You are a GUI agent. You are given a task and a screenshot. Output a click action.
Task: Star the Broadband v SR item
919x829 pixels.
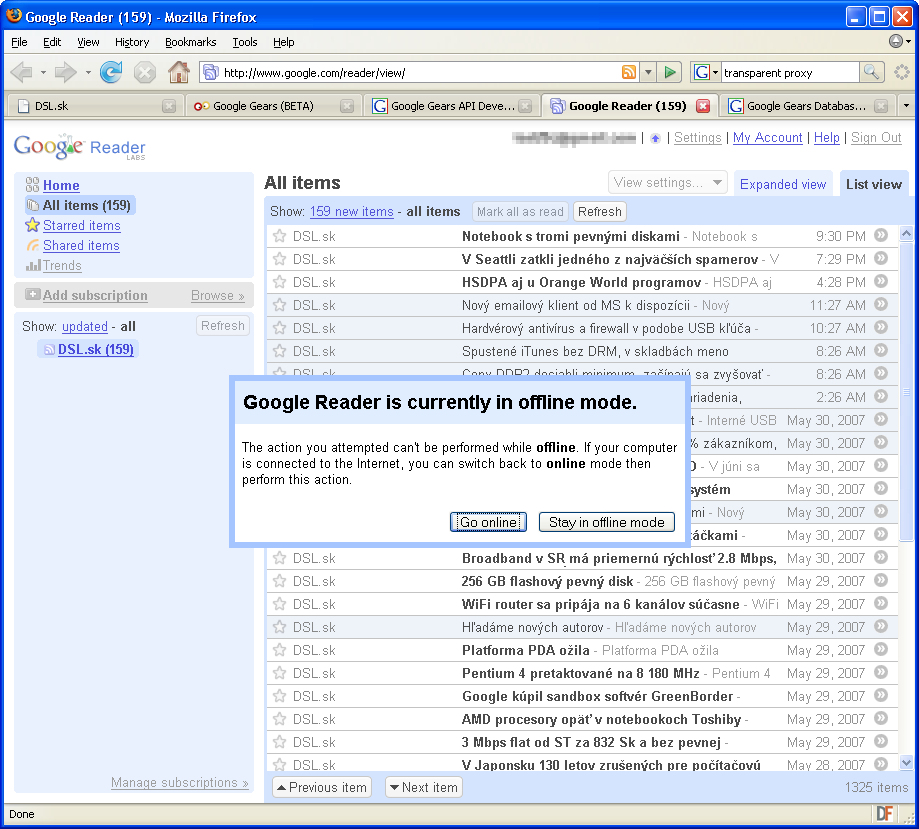pyautogui.click(x=280, y=558)
